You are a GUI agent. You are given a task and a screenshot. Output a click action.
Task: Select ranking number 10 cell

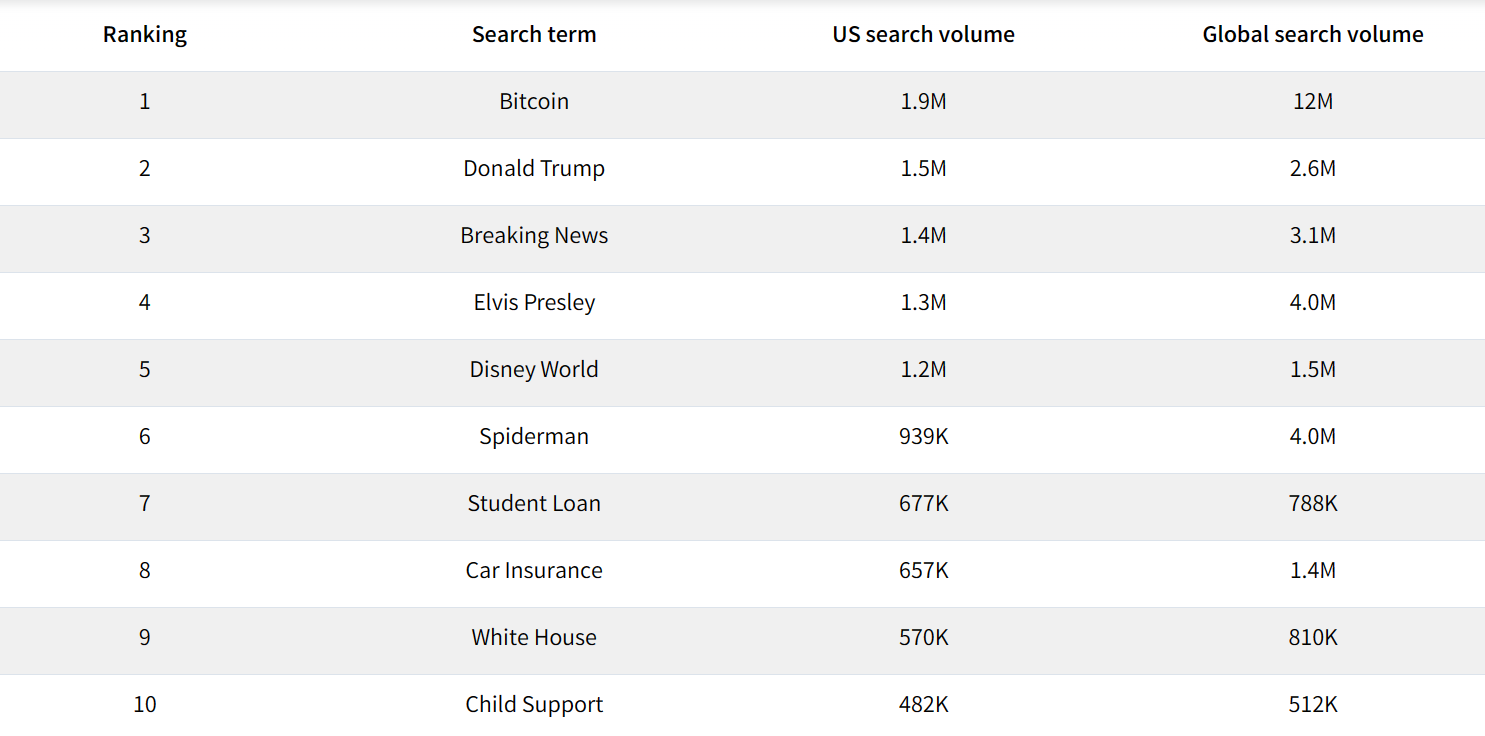point(145,704)
